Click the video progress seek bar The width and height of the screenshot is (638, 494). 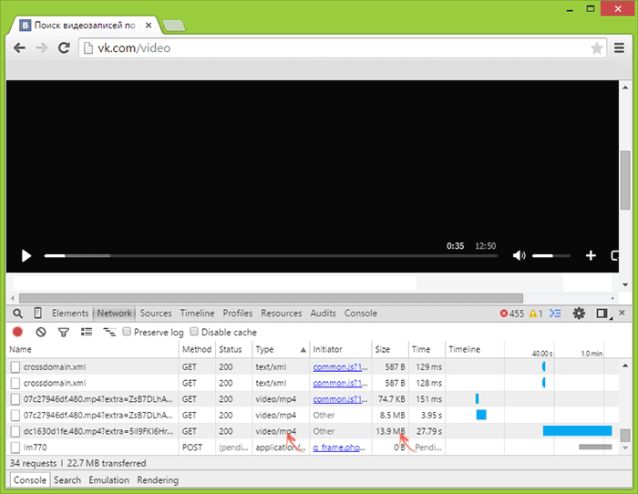click(271, 256)
